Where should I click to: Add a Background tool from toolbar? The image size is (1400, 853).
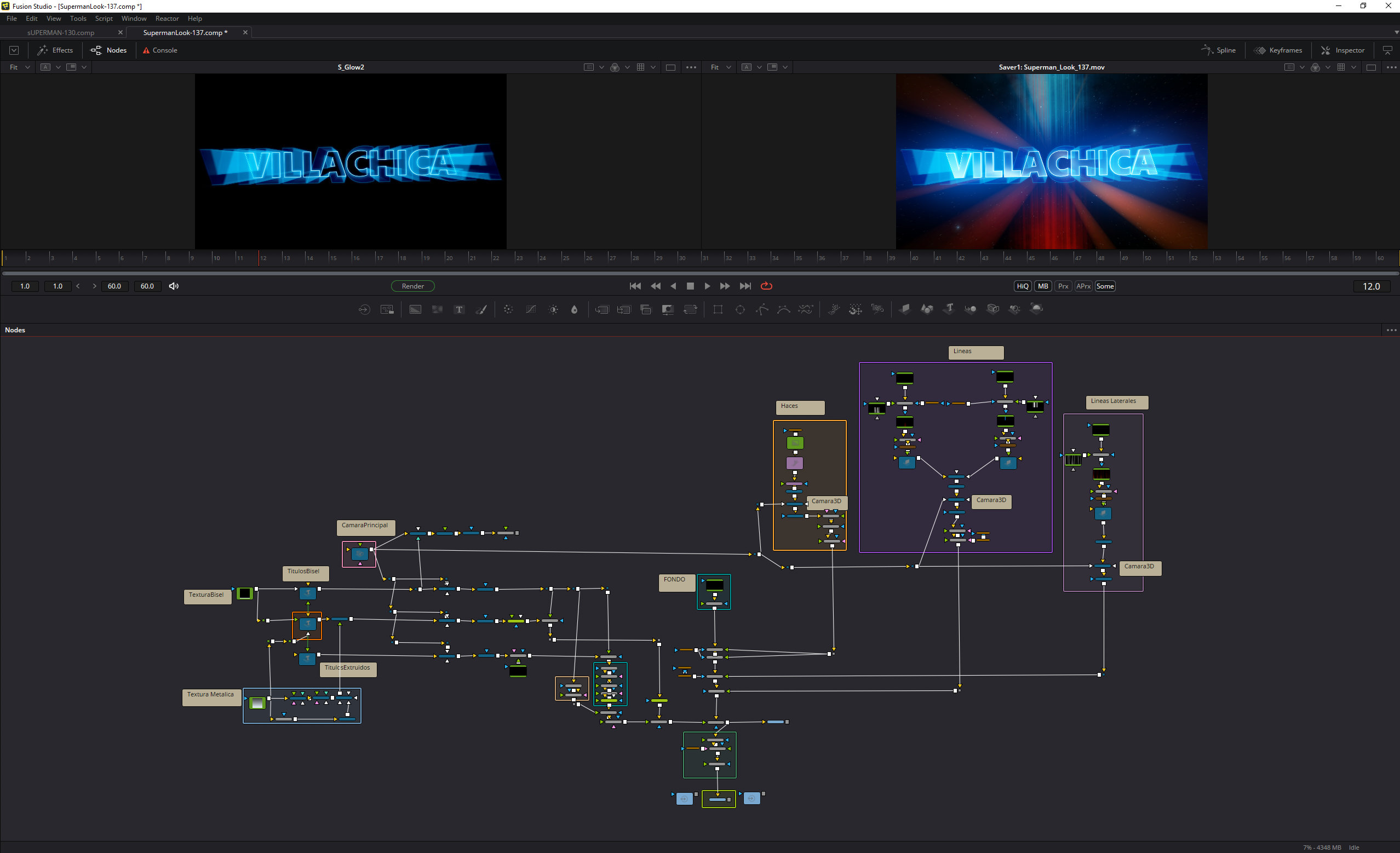point(415,309)
